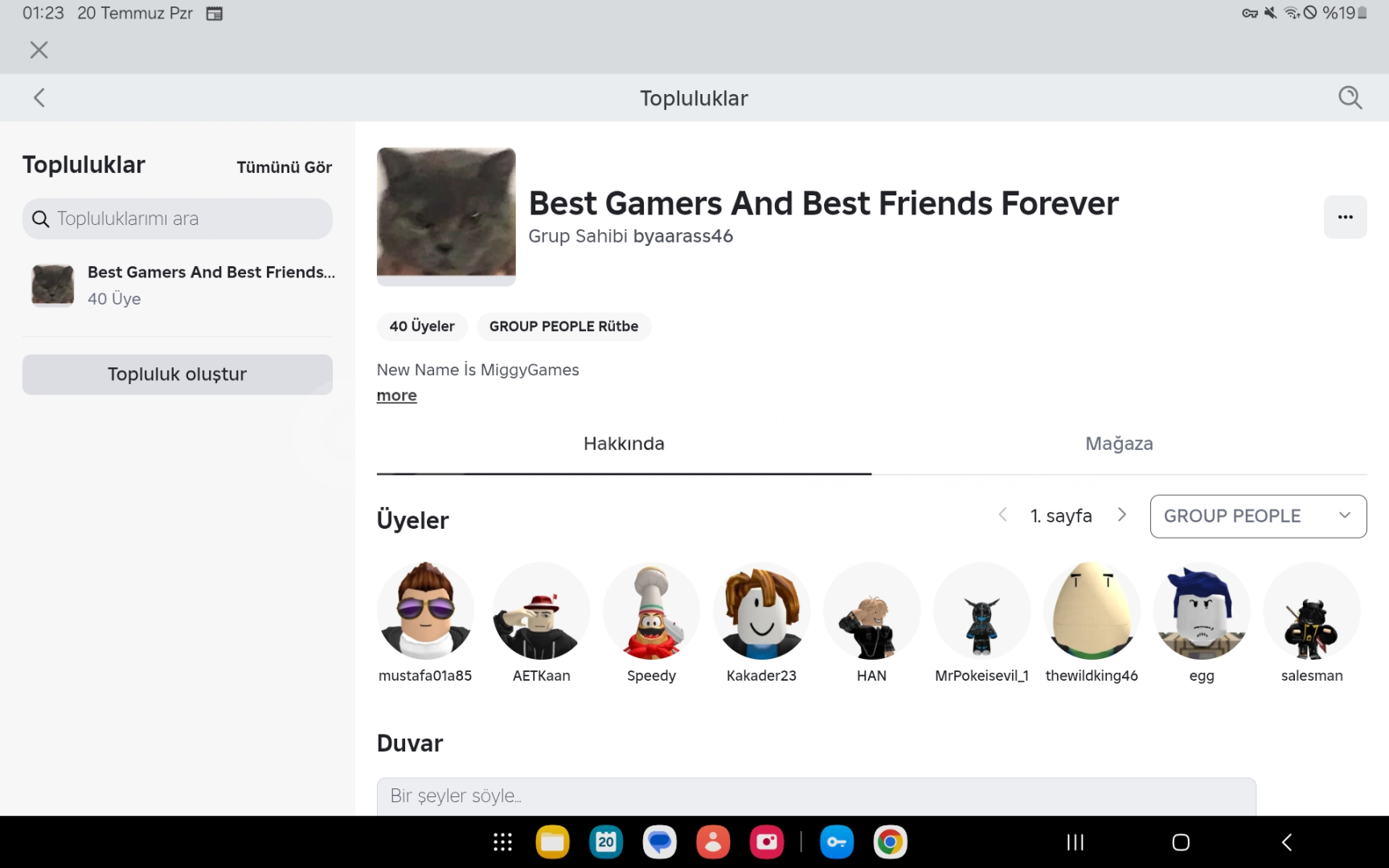Tap the recent apps navigation button
Viewport: 1389px width, 868px height.
pos(1075,842)
